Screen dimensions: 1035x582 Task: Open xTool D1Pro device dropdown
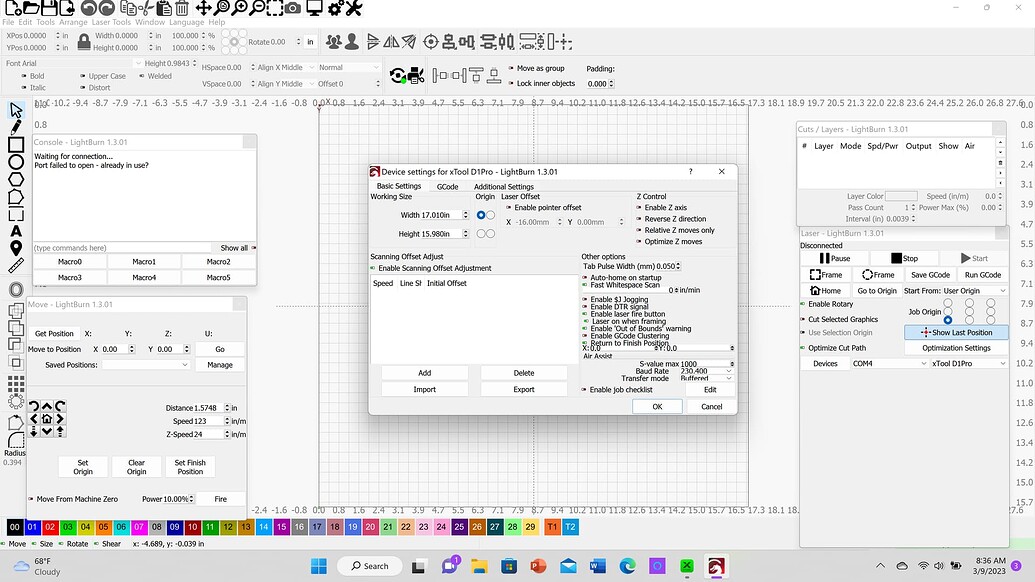coord(969,364)
